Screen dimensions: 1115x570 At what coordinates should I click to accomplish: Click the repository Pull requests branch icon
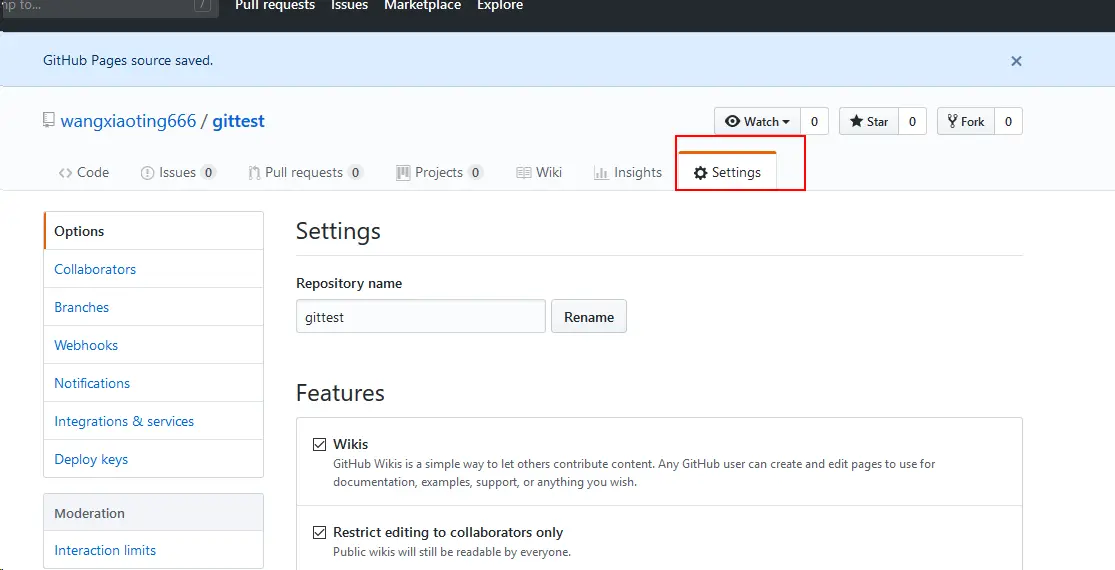tap(254, 173)
